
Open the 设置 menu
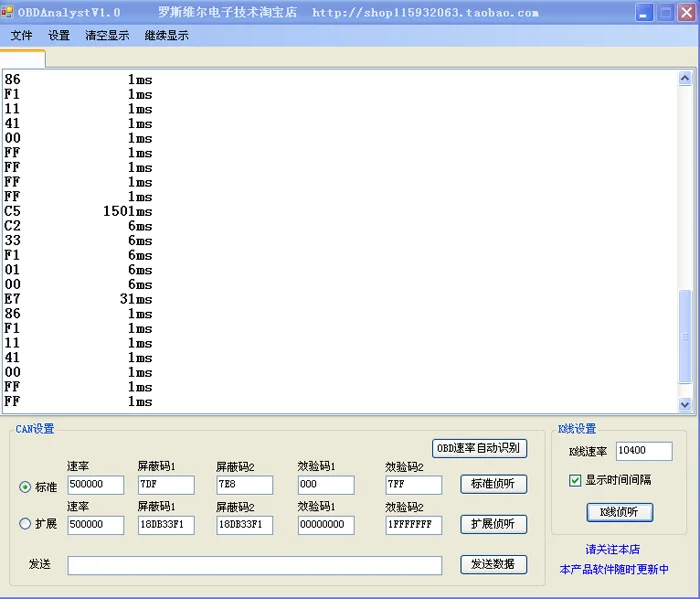[x=59, y=35]
